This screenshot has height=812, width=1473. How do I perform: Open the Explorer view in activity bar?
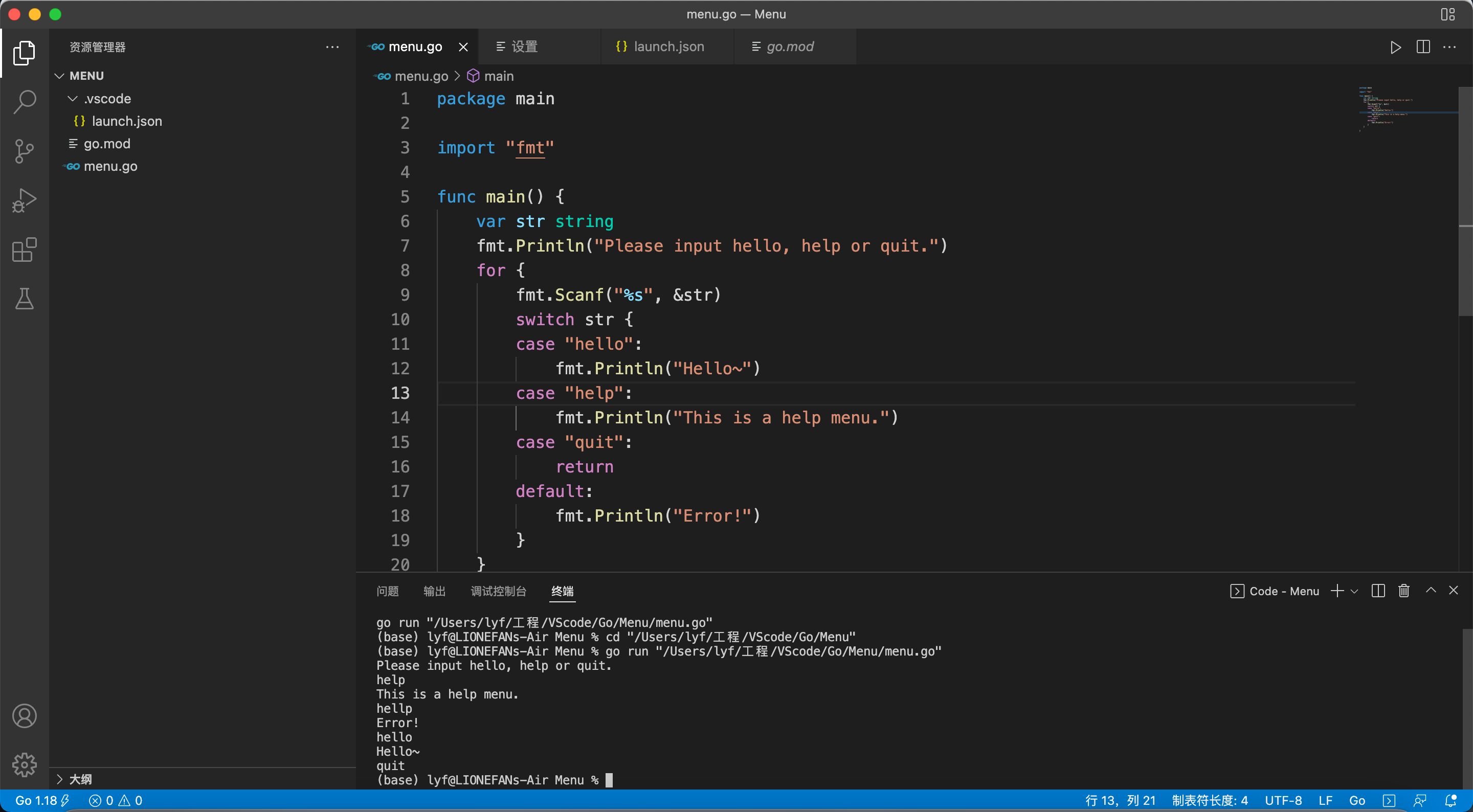click(24, 53)
